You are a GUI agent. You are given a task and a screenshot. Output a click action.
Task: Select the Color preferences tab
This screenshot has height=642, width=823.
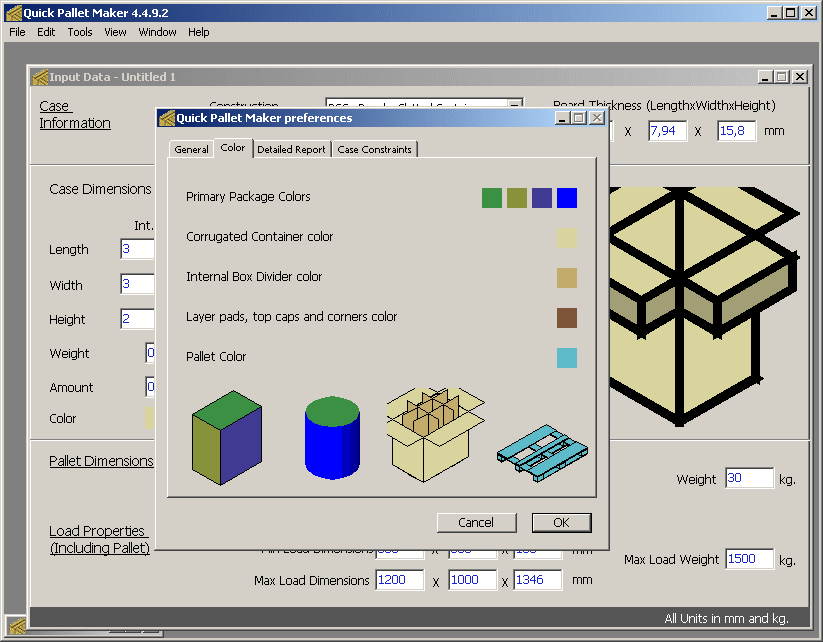[x=233, y=148]
